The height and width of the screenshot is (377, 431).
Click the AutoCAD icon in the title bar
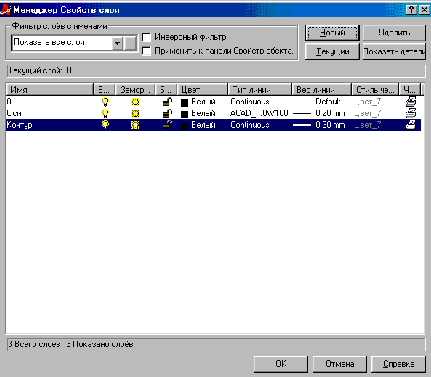point(6,10)
